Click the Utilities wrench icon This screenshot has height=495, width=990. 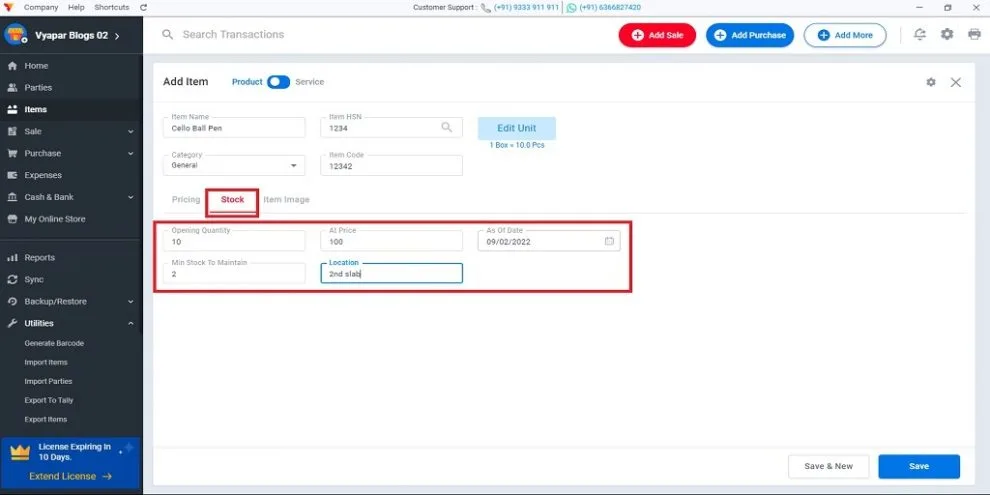point(12,323)
